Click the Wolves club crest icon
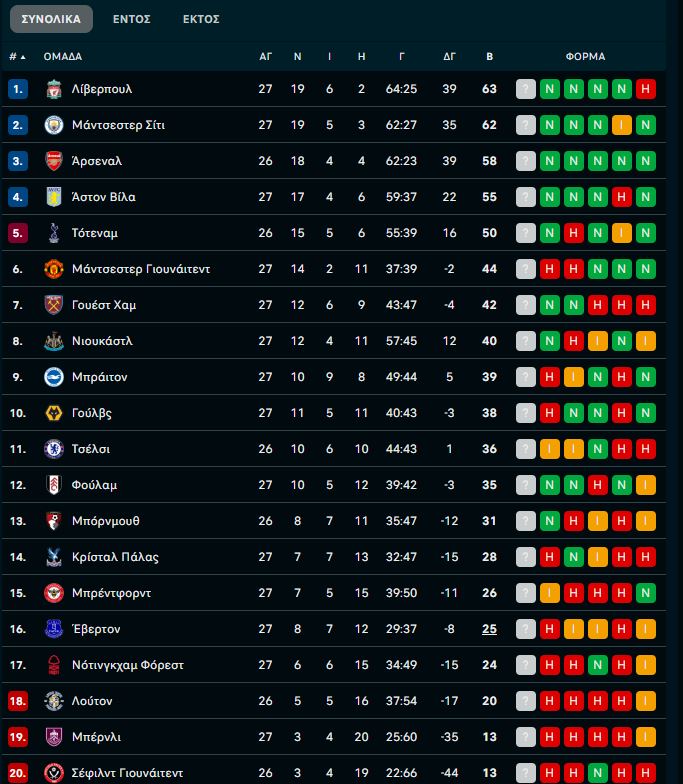 click(54, 413)
